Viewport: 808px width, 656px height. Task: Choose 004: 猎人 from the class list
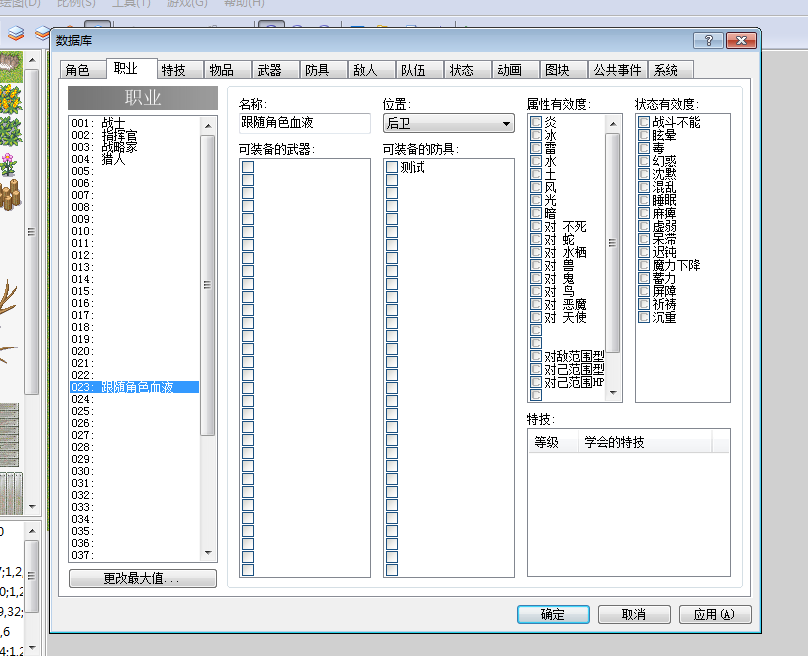134,159
